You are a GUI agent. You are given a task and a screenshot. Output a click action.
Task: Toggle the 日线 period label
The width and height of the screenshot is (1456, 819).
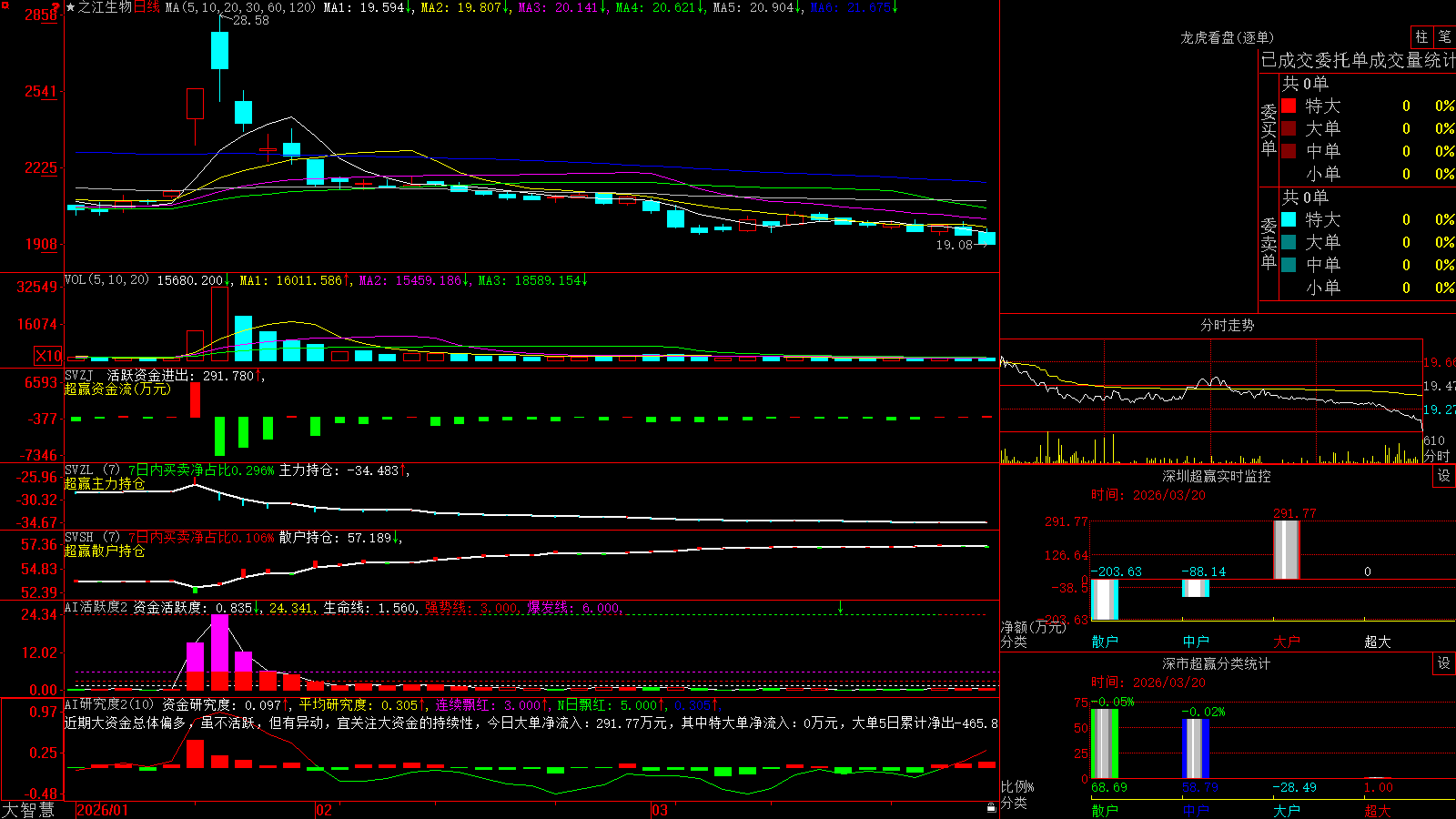click(147, 7)
